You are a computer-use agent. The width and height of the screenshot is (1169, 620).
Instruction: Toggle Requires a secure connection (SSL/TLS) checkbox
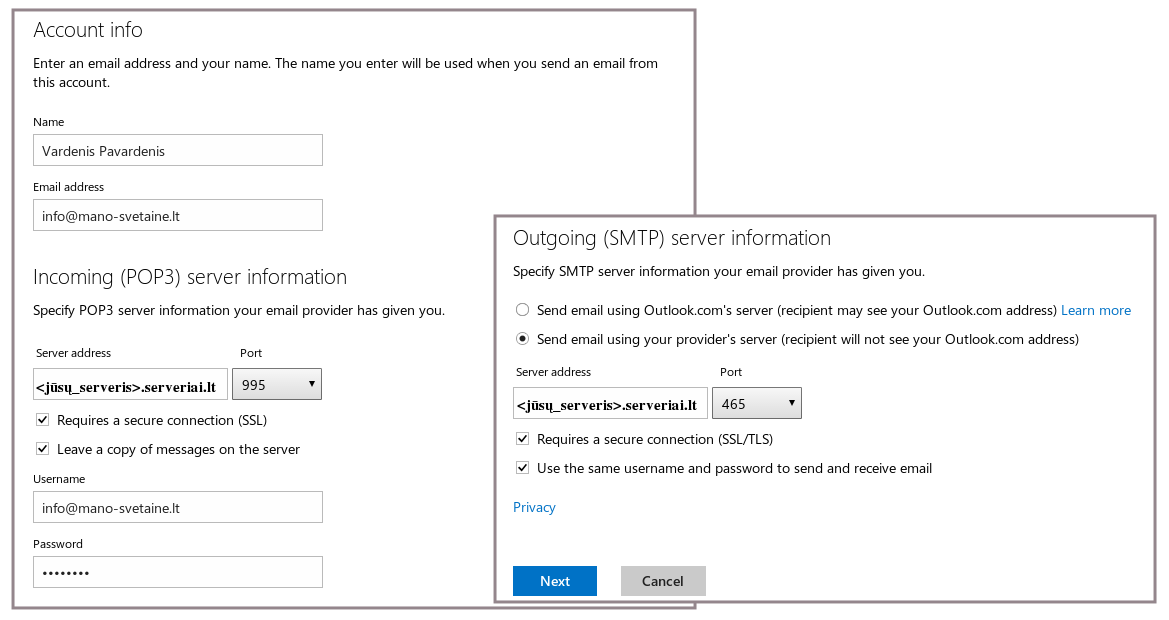tap(522, 439)
